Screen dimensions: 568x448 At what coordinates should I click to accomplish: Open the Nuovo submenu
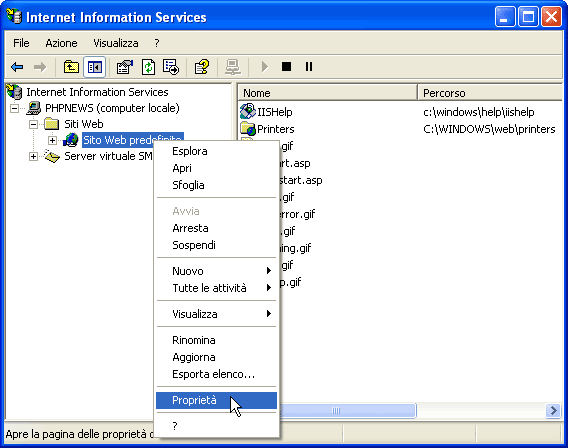(x=217, y=271)
